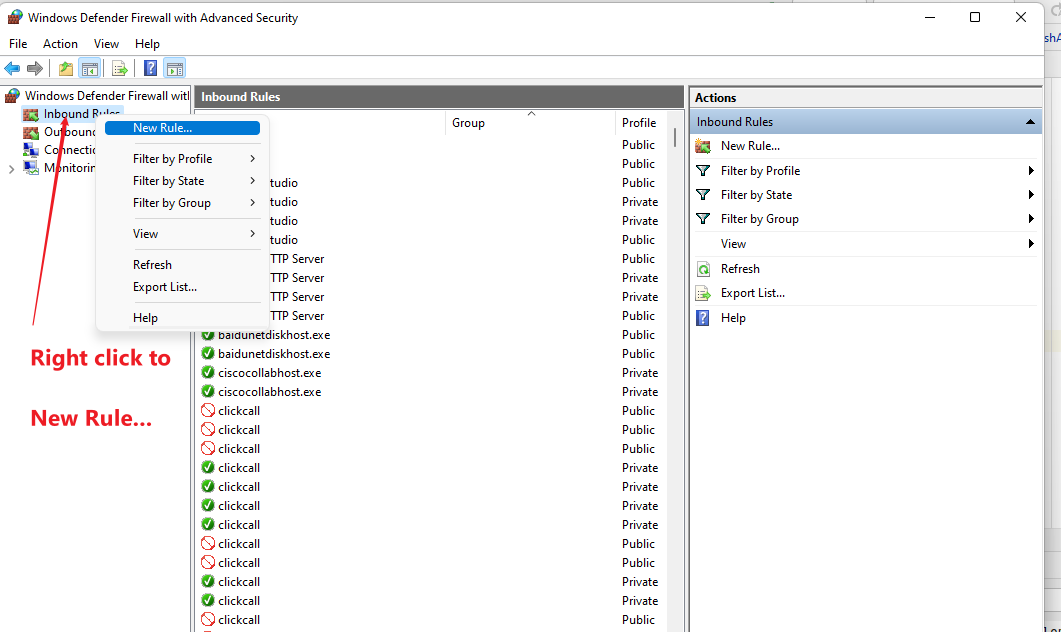Choose New Rule... in the context menu
Screen dimensions: 1061x632
(x=182, y=128)
